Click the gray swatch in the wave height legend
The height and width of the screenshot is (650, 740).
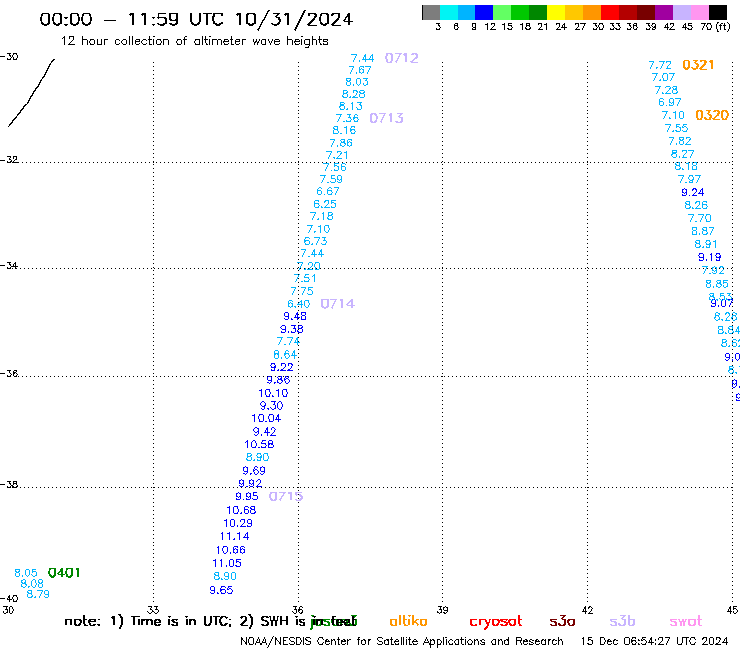click(x=431, y=12)
